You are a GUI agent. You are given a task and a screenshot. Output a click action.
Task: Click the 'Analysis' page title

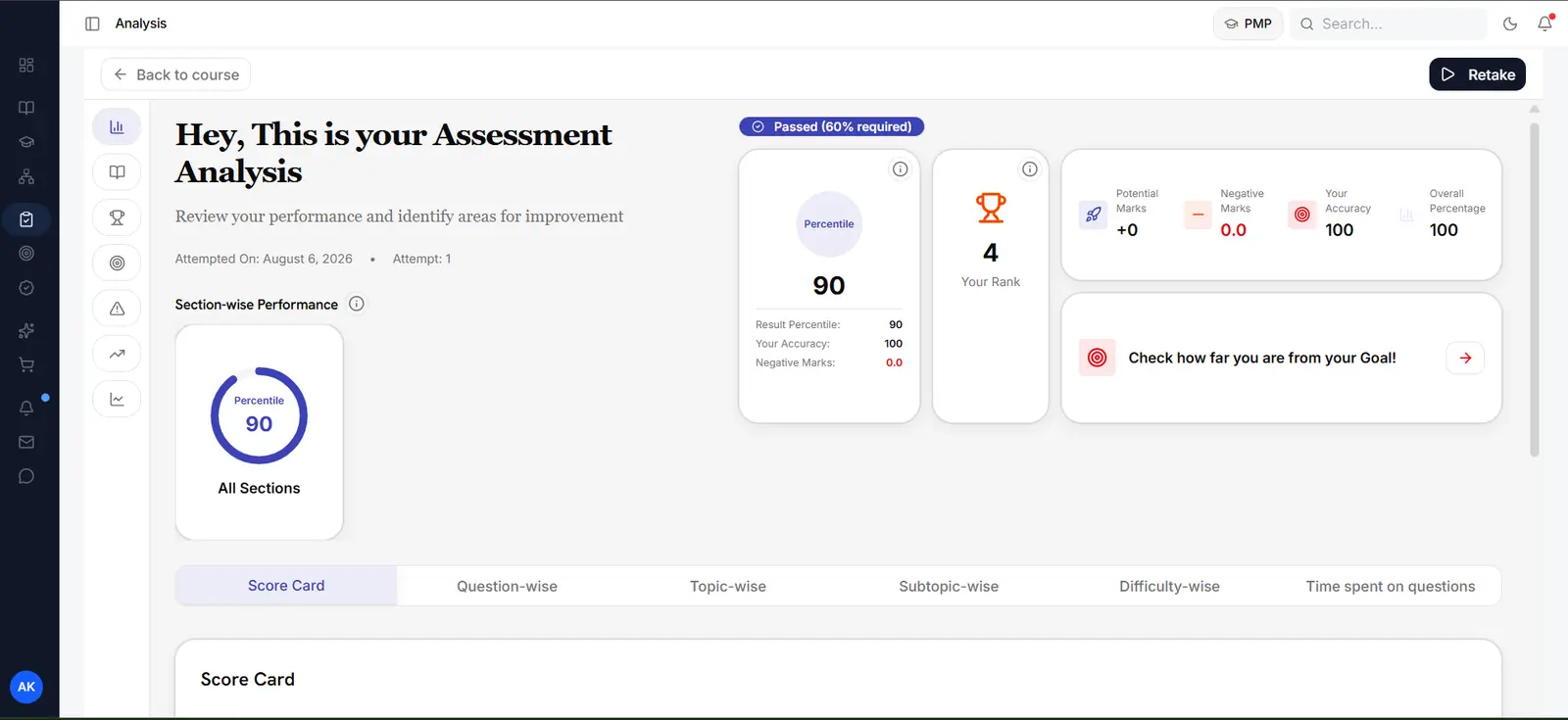pos(141,24)
